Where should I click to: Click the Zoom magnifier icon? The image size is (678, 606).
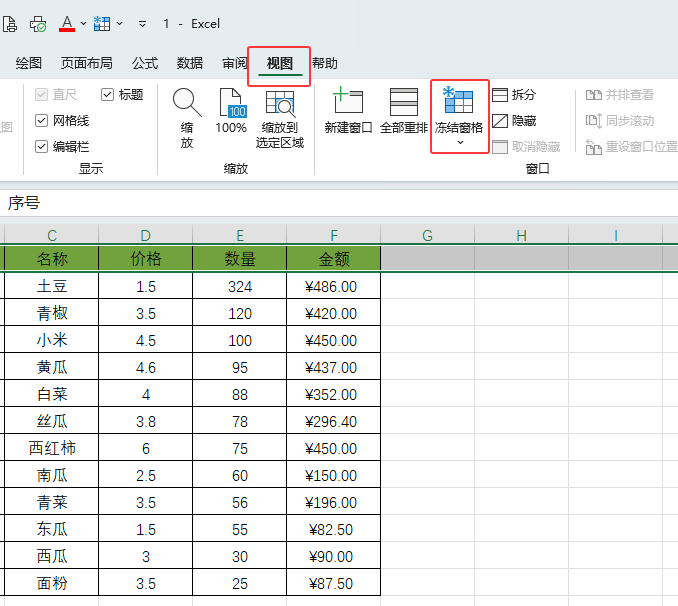(x=187, y=103)
